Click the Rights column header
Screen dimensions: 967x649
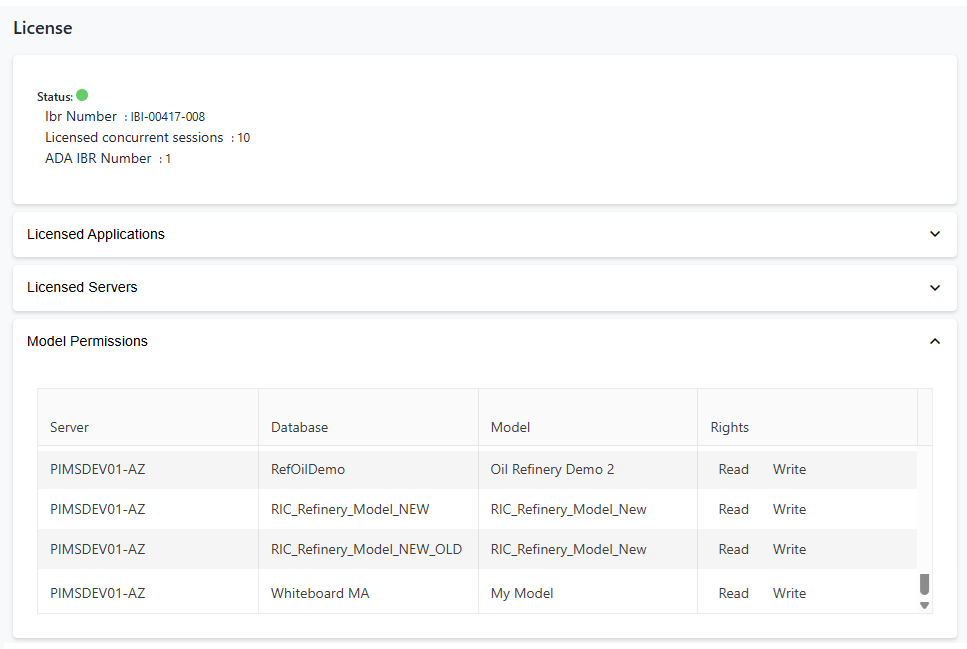(729, 427)
